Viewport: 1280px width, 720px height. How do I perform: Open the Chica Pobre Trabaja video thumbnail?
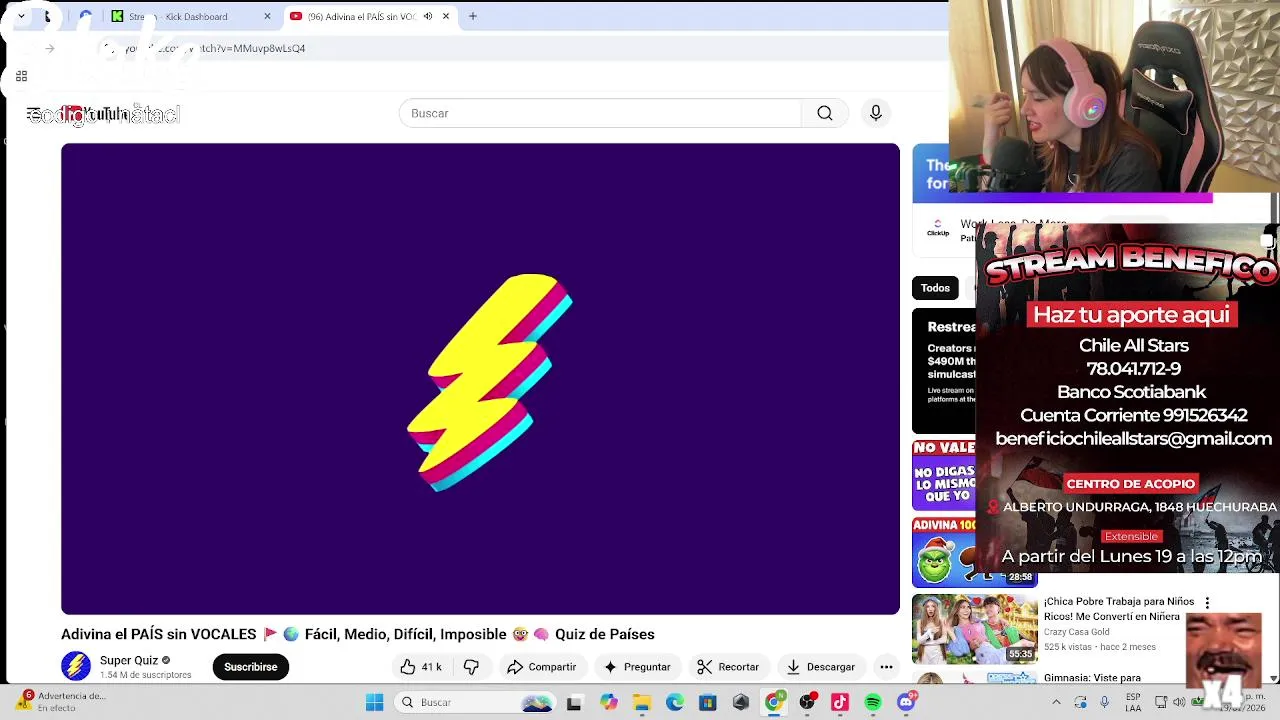(x=975, y=629)
